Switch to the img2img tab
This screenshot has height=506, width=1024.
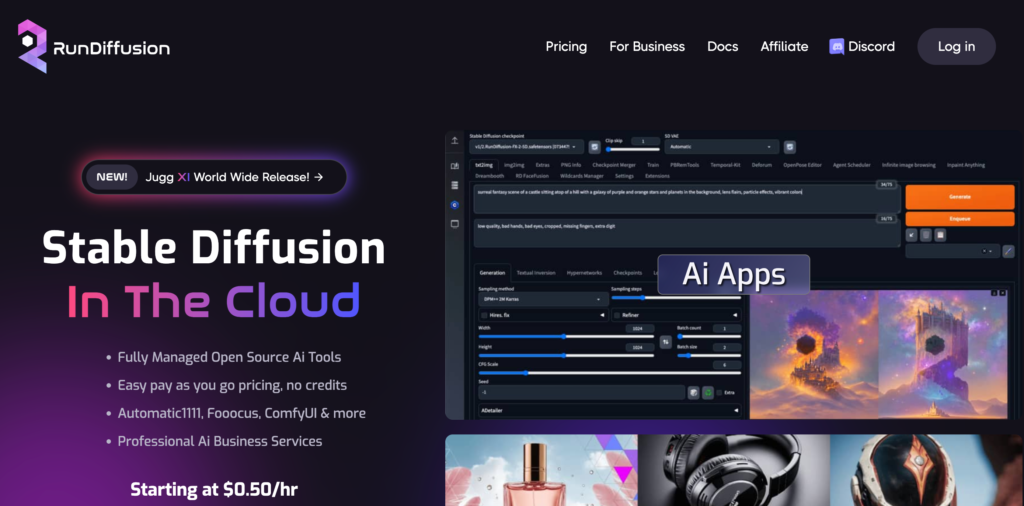click(x=514, y=165)
